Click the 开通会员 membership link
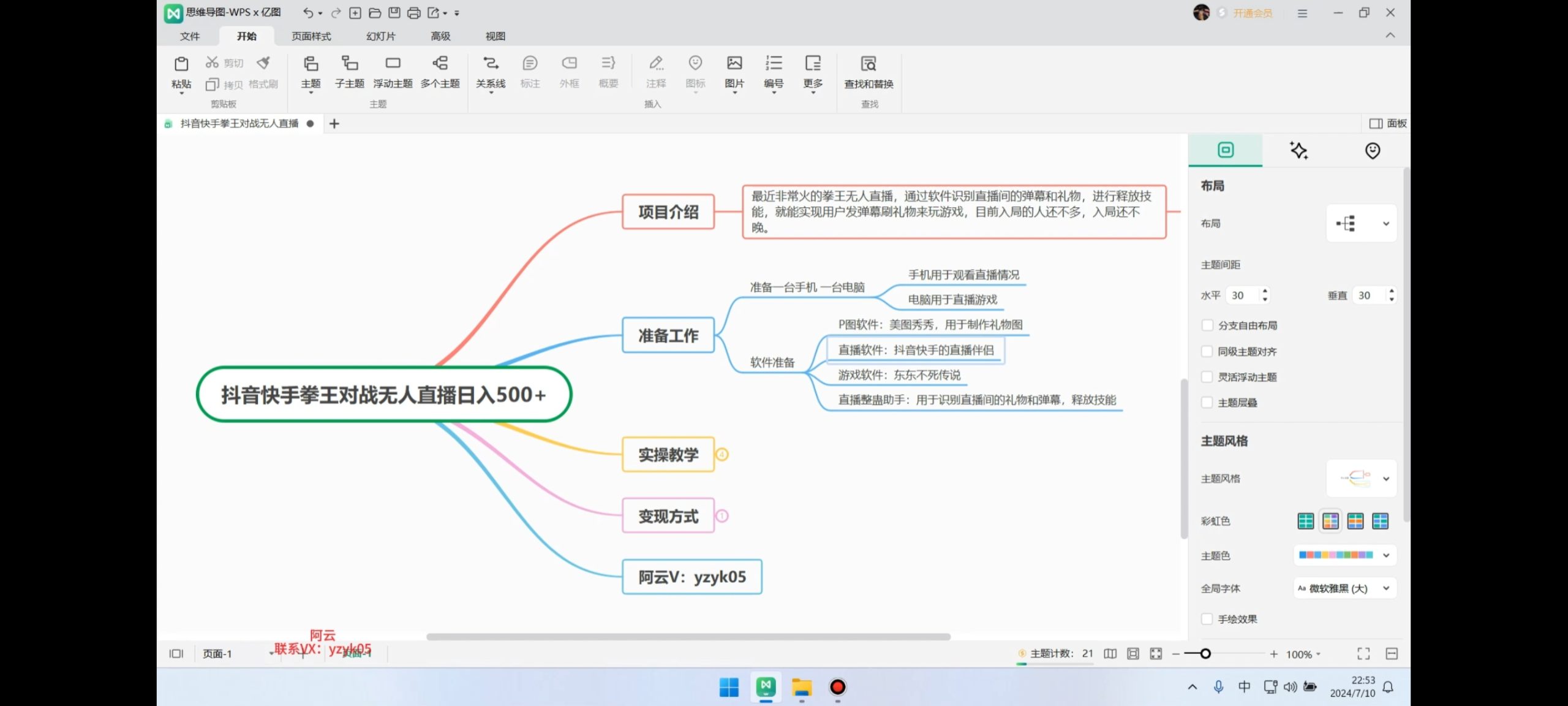This screenshot has width=1568, height=706. [1253, 13]
